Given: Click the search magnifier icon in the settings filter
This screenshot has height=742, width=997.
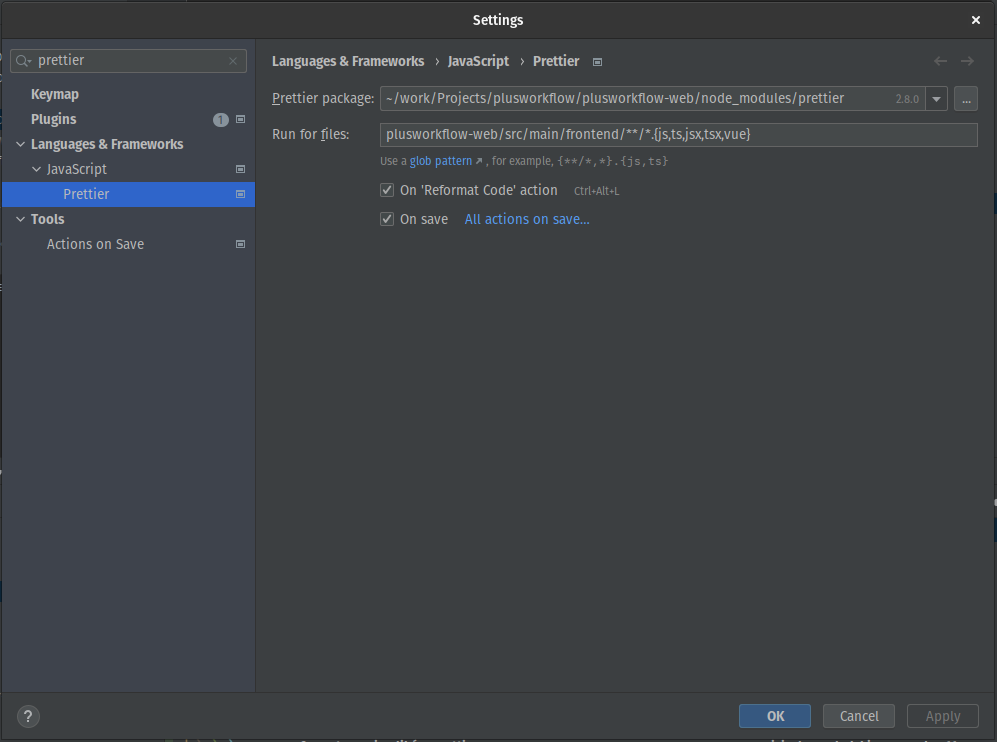Looking at the screenshot, I should pyautogui.click(x=24, y=61).
